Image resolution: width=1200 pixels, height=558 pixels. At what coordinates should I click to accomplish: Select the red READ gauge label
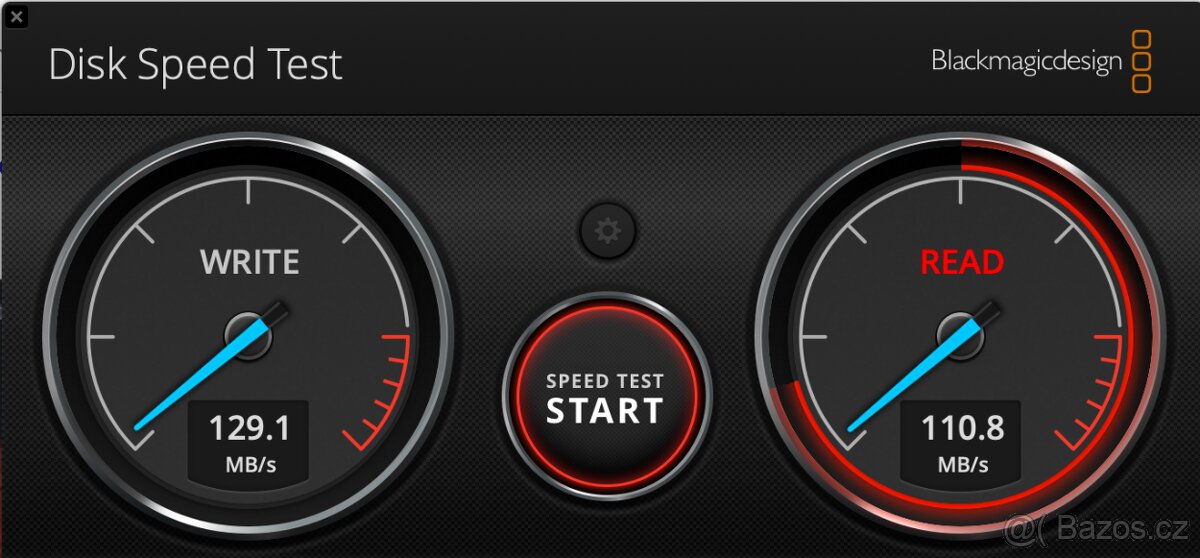962,262
